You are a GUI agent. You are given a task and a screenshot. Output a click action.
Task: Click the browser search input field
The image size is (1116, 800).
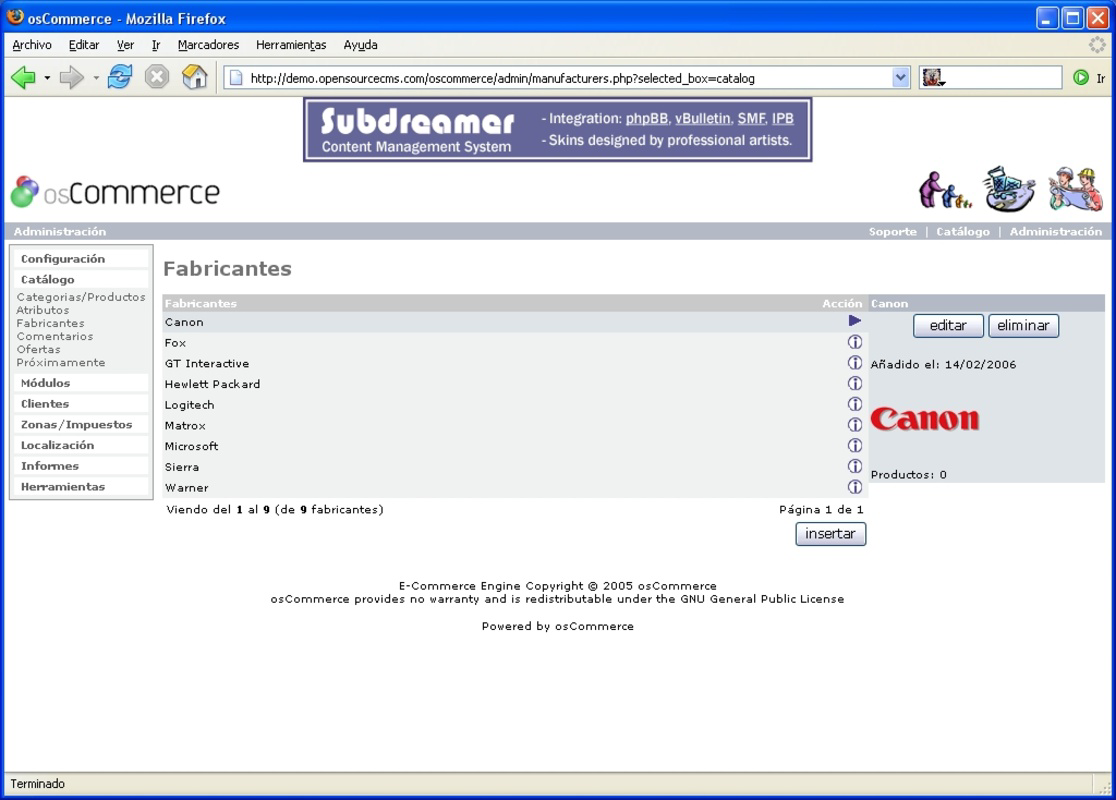[1003, 78]
